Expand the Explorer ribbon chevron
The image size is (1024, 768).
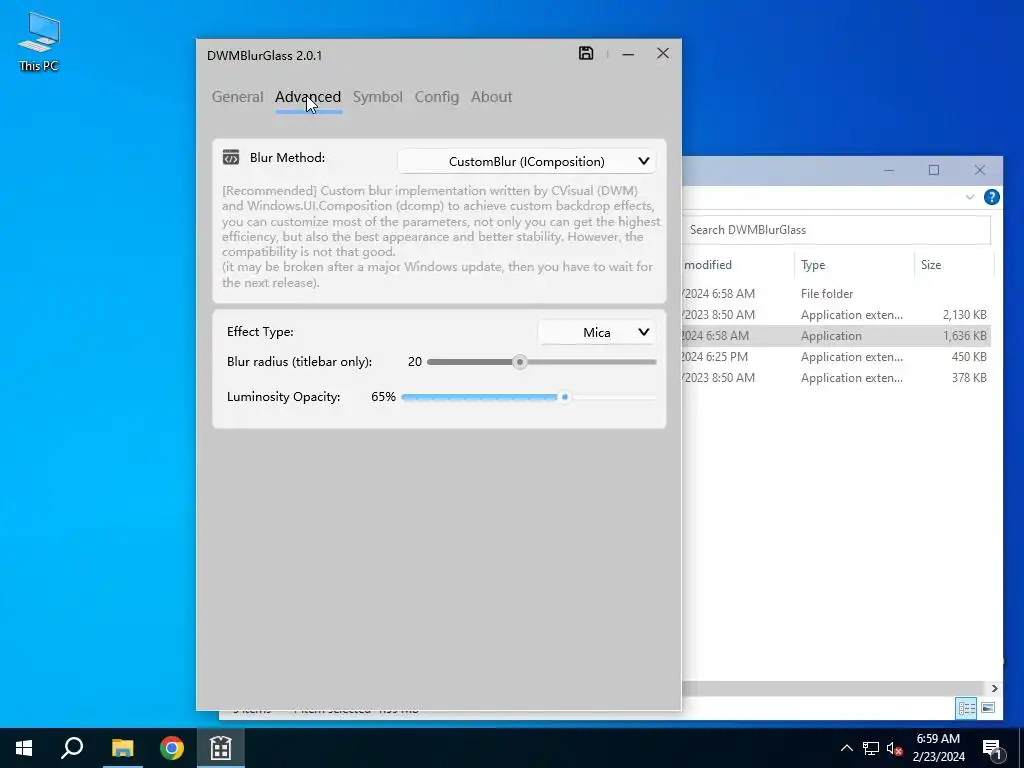point(970,197)
